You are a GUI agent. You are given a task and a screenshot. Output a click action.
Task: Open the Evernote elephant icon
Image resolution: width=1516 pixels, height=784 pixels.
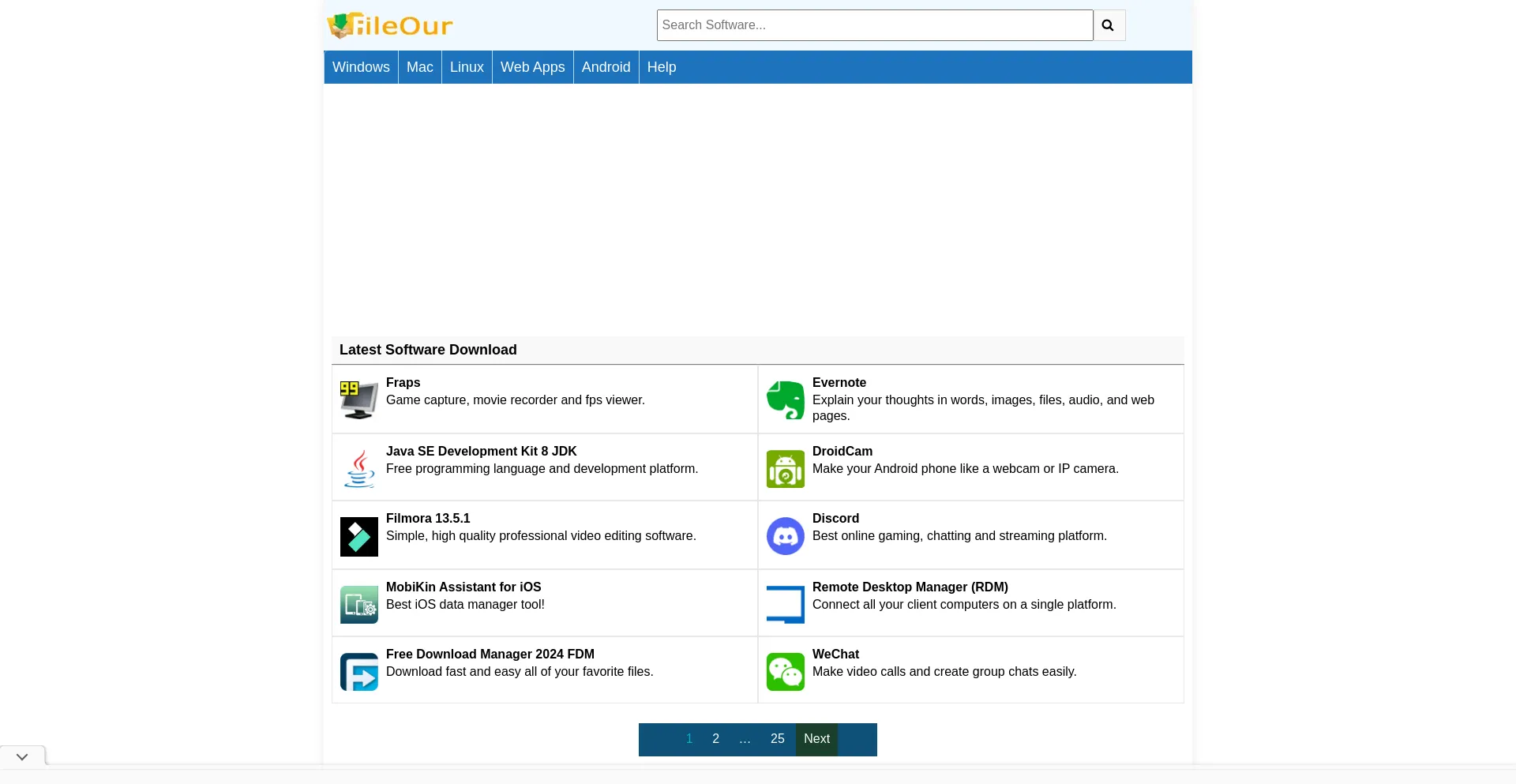[785, 400]
